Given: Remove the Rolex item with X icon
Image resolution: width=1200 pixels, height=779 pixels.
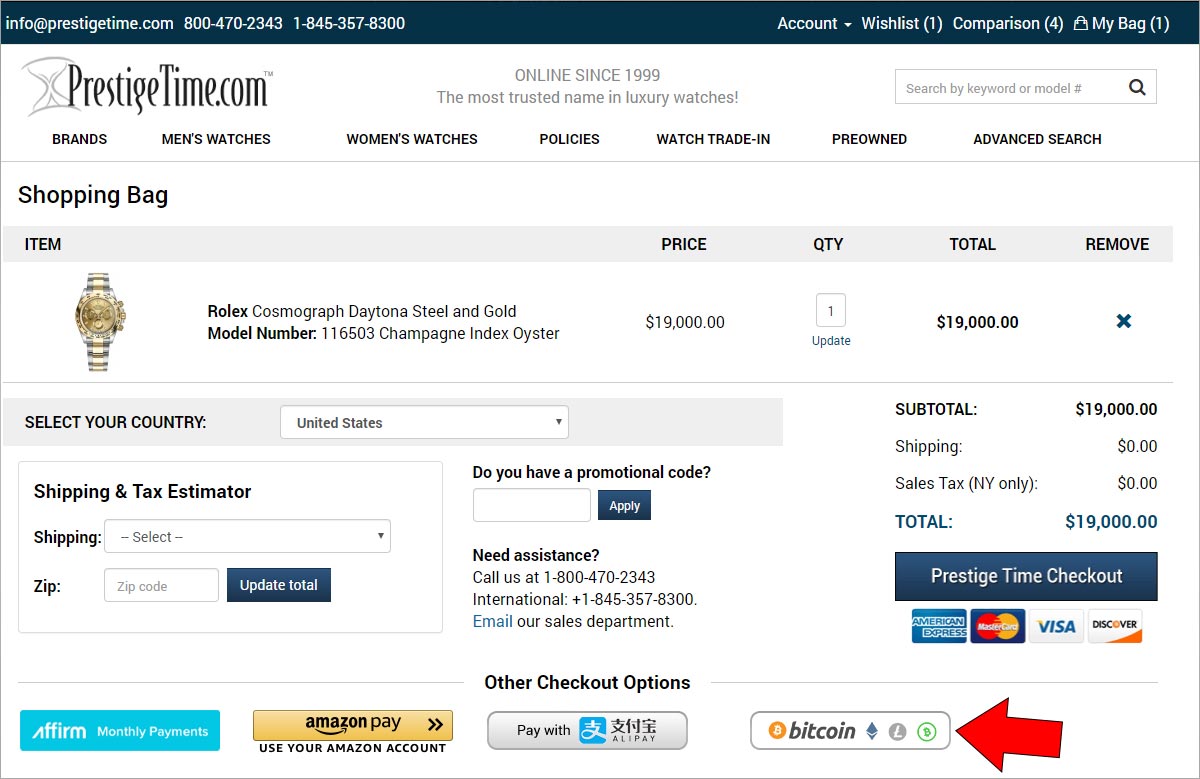Looking at the screenshot, I should [1124, 321].
